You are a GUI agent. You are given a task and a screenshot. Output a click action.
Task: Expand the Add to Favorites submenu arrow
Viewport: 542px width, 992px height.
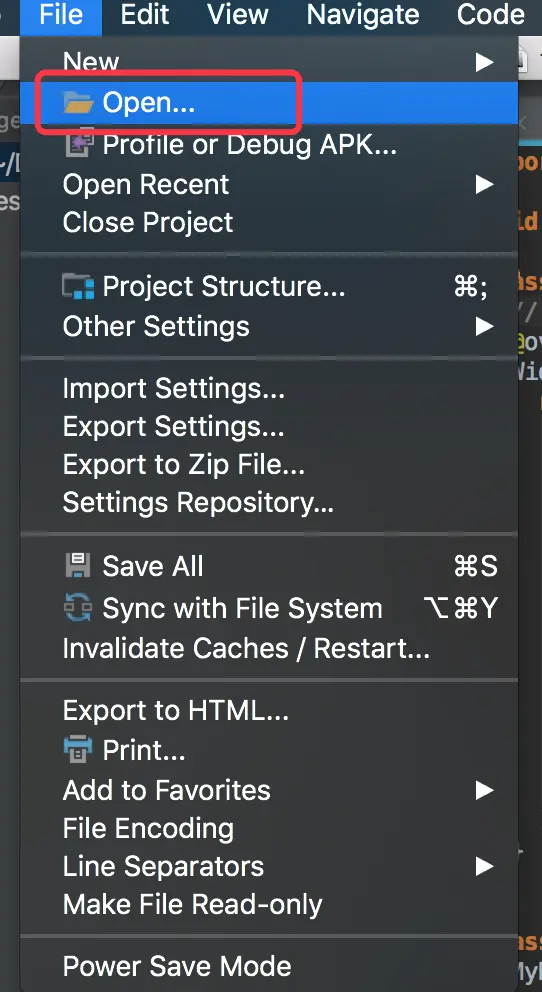(484, 790)
